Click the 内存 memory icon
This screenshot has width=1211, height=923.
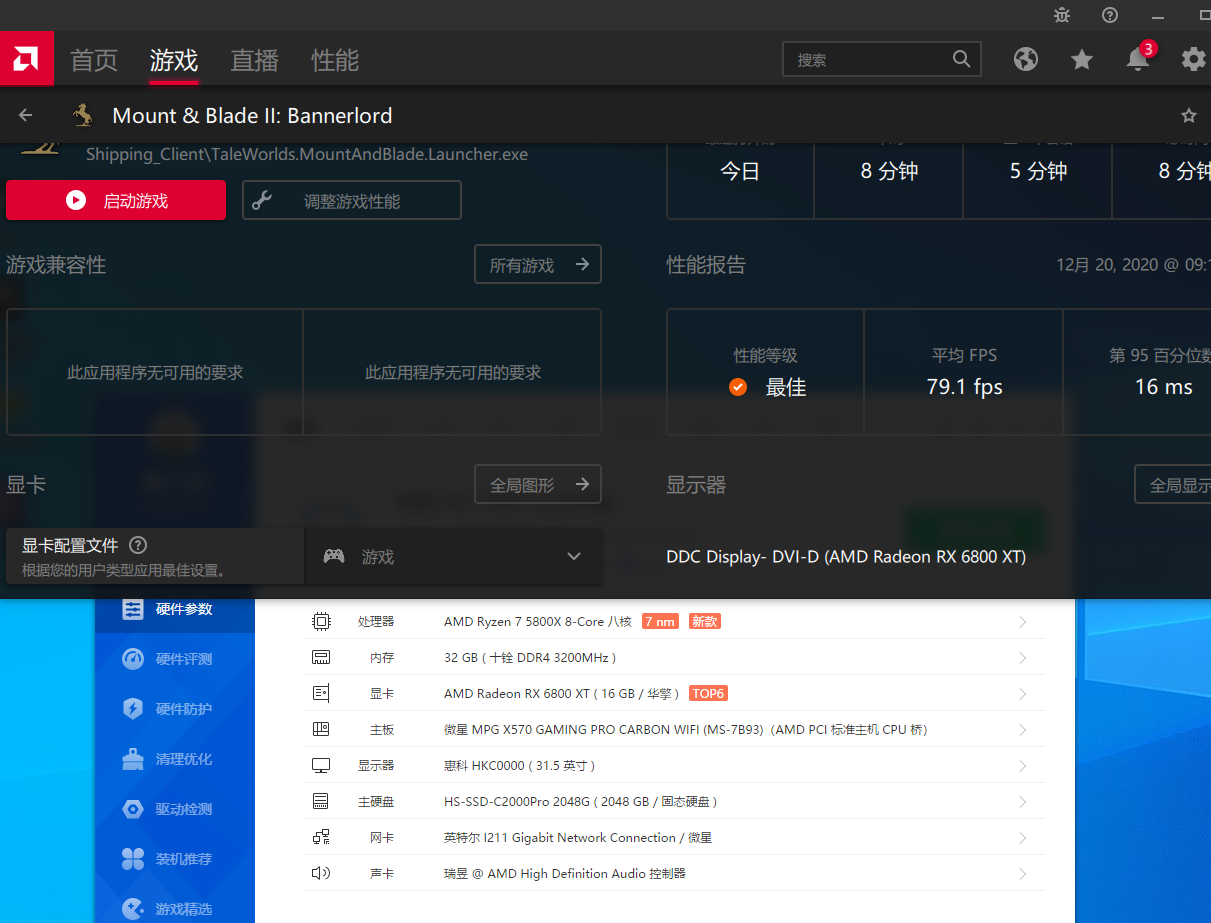pyautogui.click(x=321, y=657)
